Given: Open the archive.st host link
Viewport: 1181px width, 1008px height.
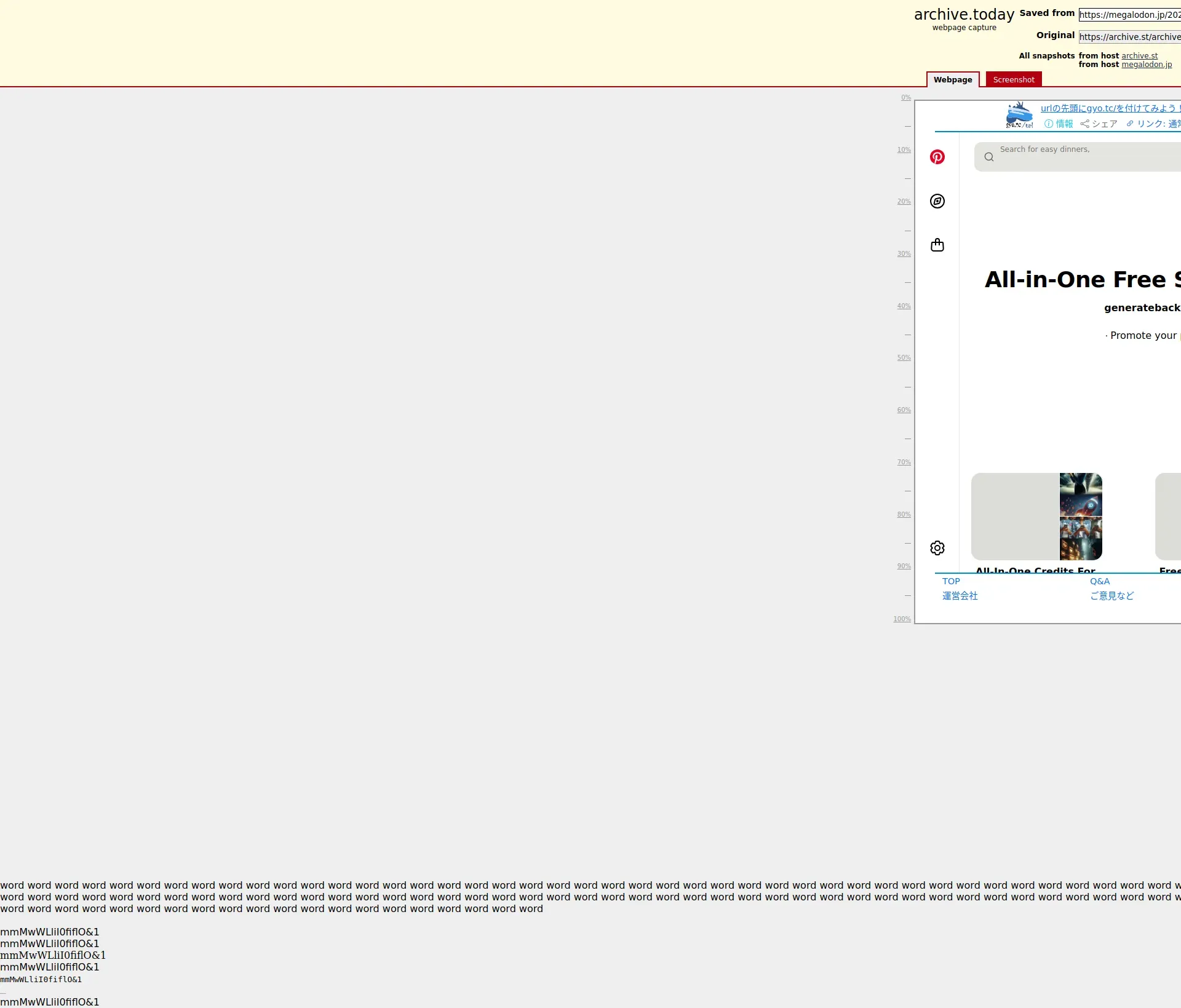Looking at the screenshot, I should point(1139,55).
